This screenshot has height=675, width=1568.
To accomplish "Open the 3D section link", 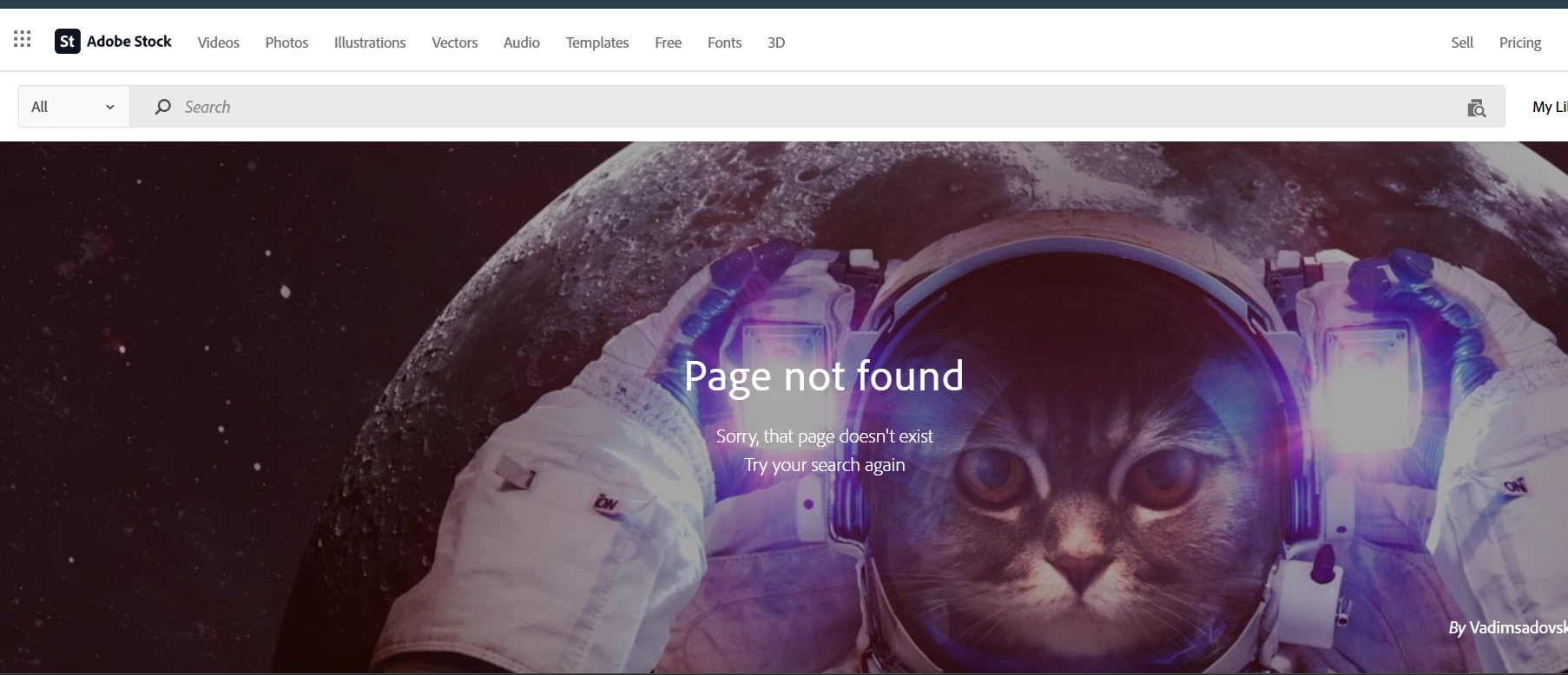I will coord(776,43).
